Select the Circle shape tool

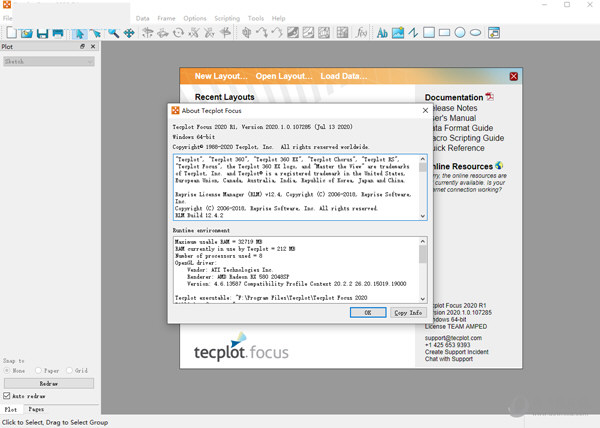(x=460, y=33)
